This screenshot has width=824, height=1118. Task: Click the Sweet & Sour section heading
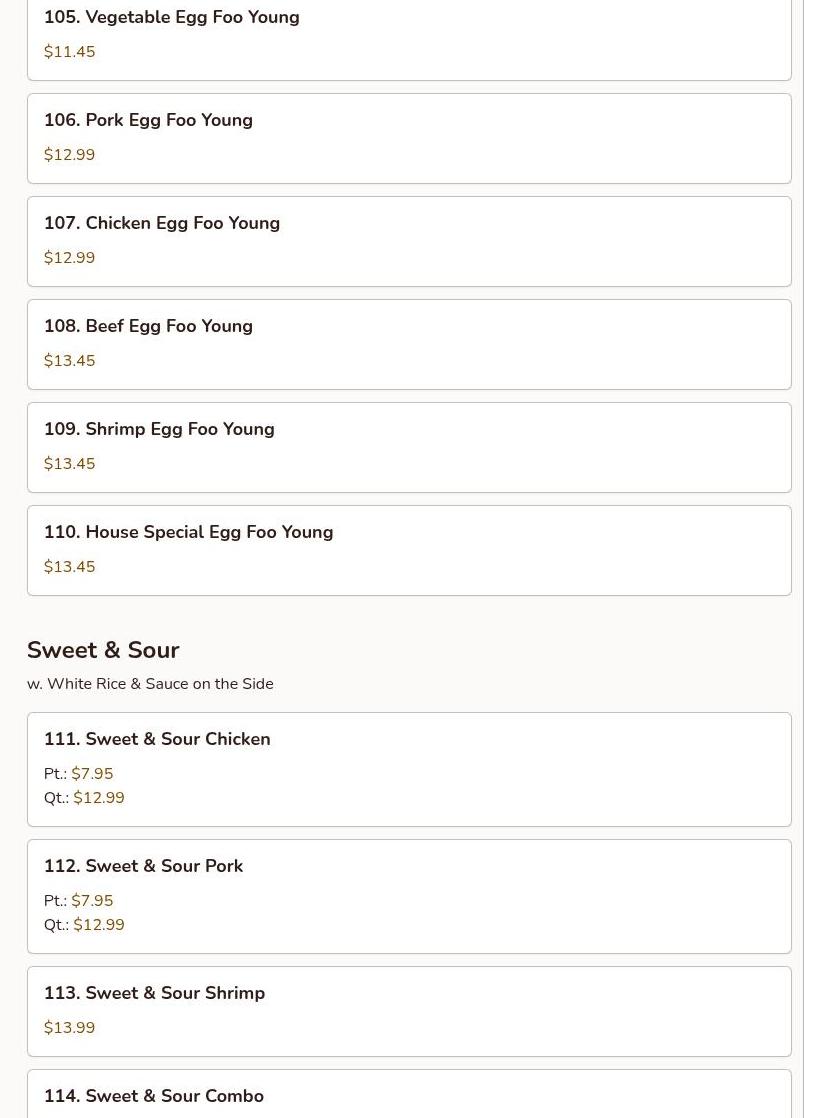[103, 650]
